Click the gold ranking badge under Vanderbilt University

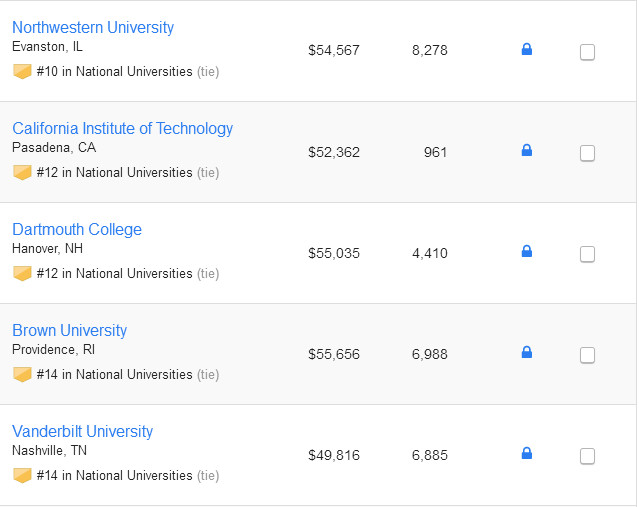[22, 476]
